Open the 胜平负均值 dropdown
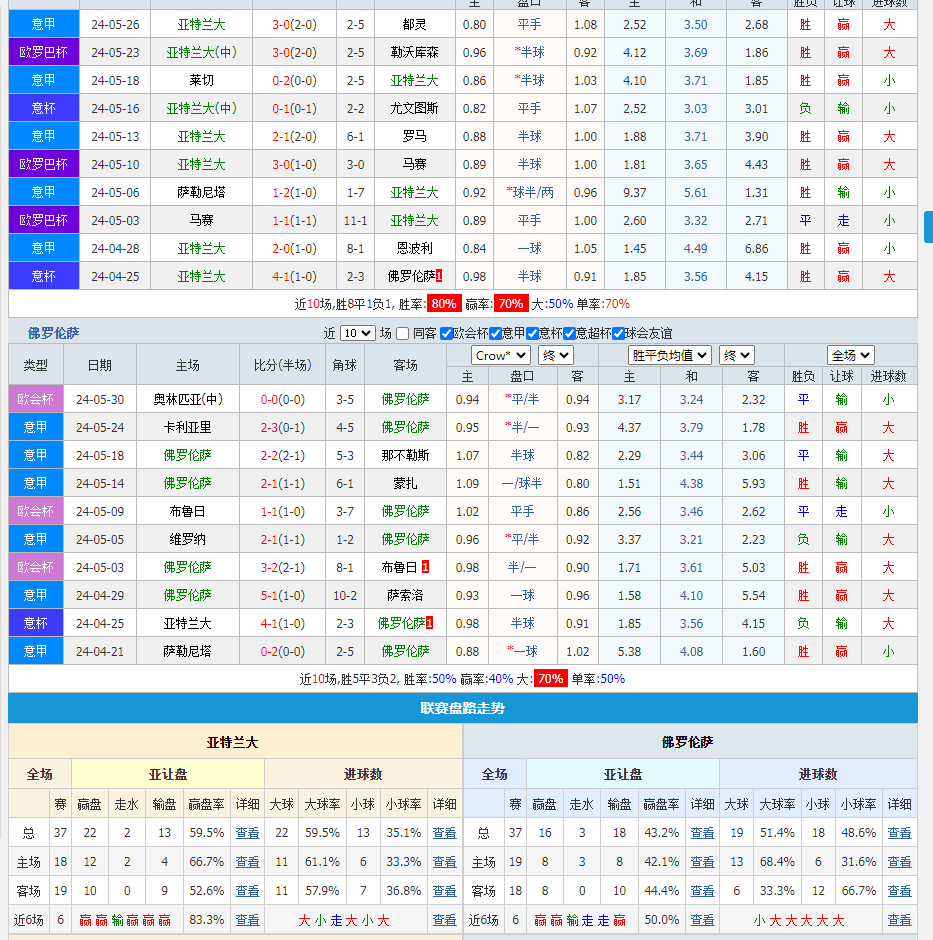This screenshot has height=940, width=933. (669, 355)
